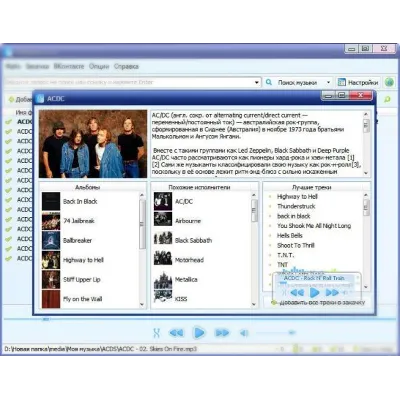Select Metallica in Похожие исполнители

[186, 279]
